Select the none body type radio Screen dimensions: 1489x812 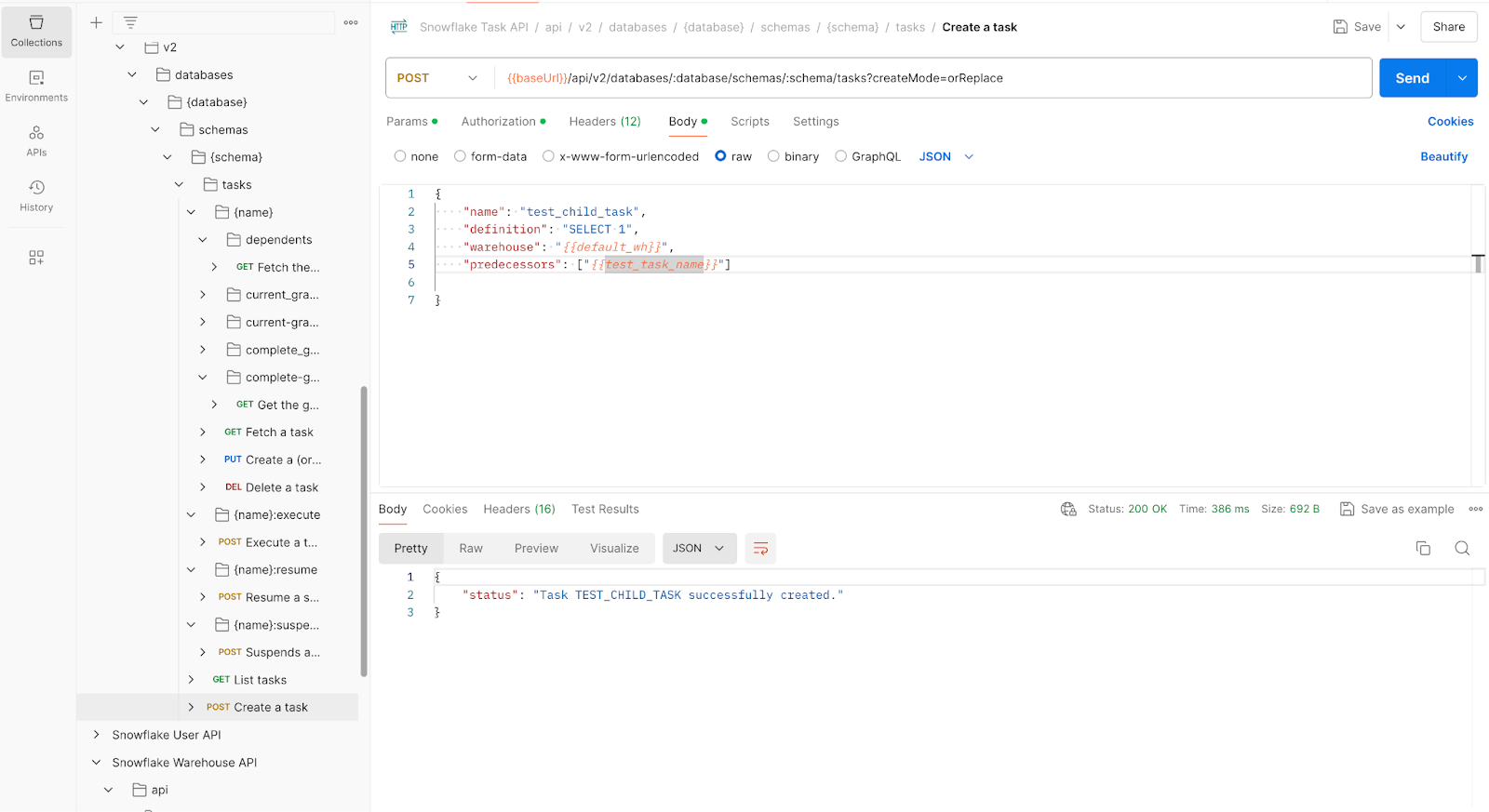[x=400, y=156]
